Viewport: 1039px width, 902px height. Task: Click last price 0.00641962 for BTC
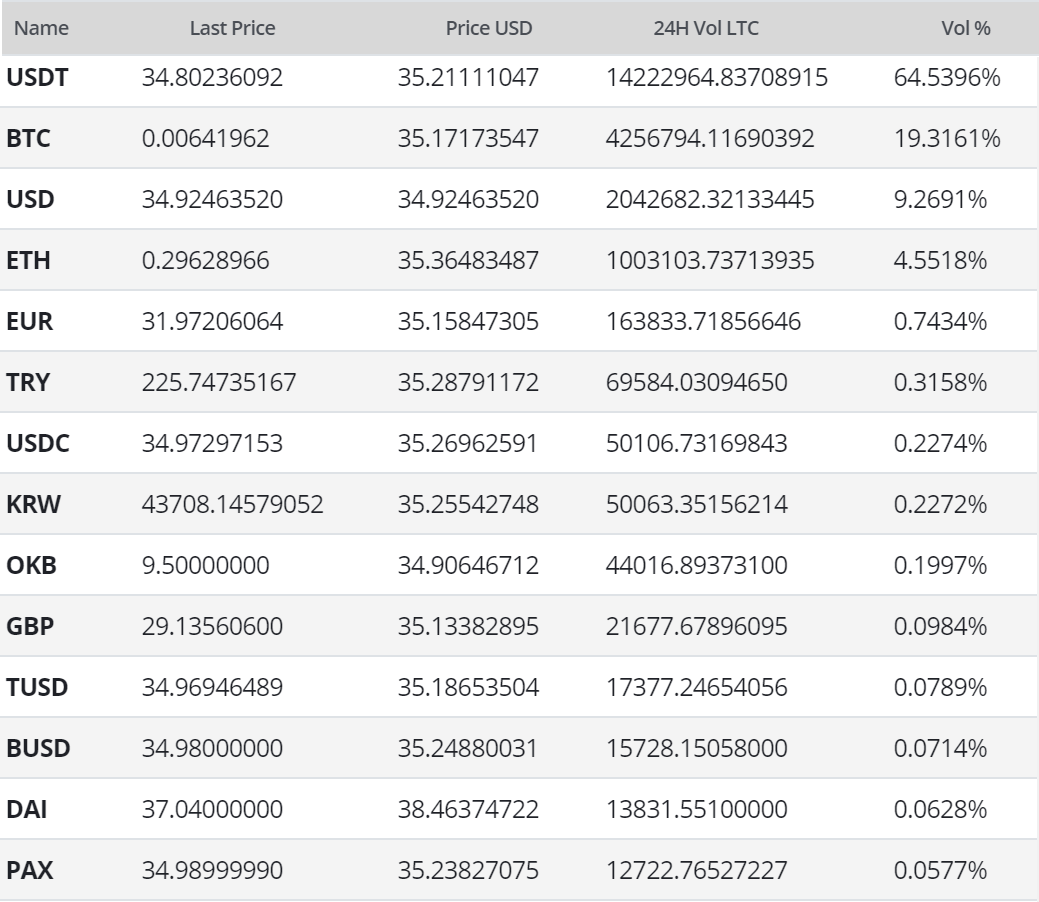pyautogui.click(x=205, y=139)
